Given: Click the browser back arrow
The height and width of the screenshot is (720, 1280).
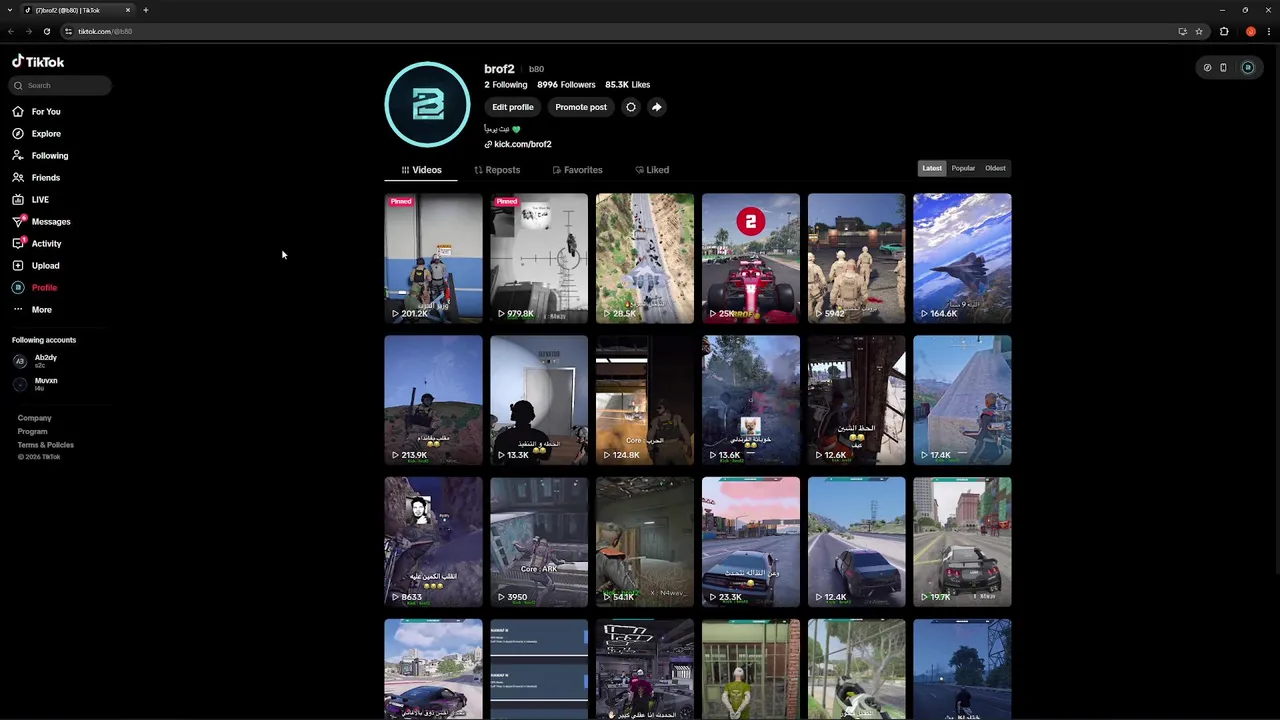Looking at the screenshot, I should (11, 31).
